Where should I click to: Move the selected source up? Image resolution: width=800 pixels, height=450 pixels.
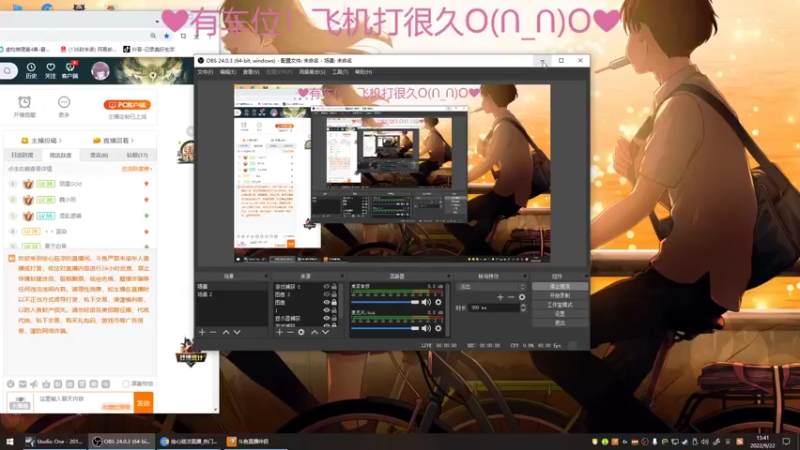click(314, 332)
